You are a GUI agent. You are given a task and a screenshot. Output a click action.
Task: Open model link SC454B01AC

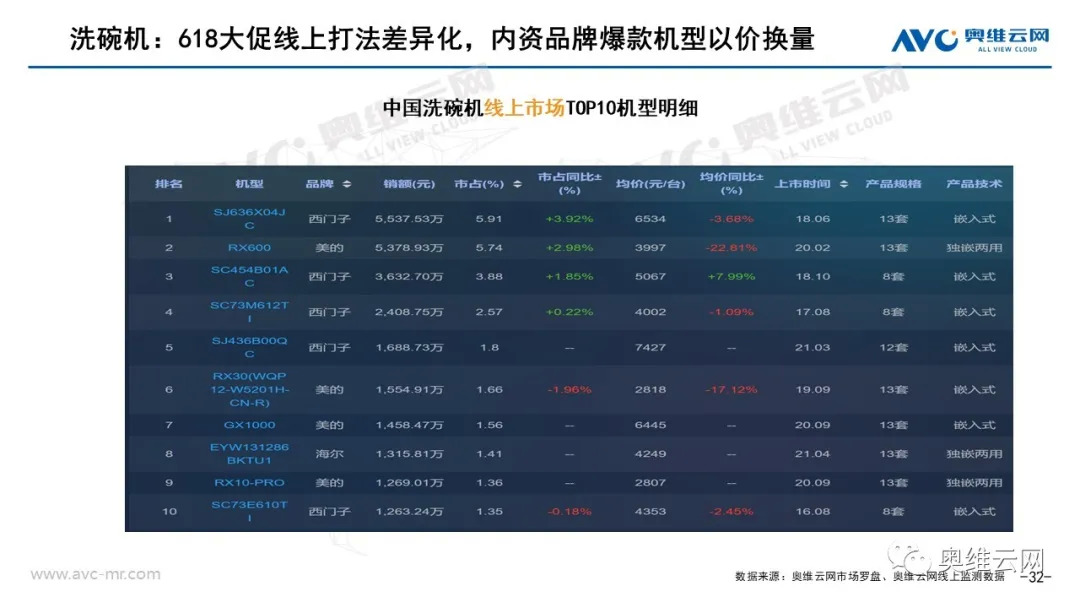coord(249,276)
